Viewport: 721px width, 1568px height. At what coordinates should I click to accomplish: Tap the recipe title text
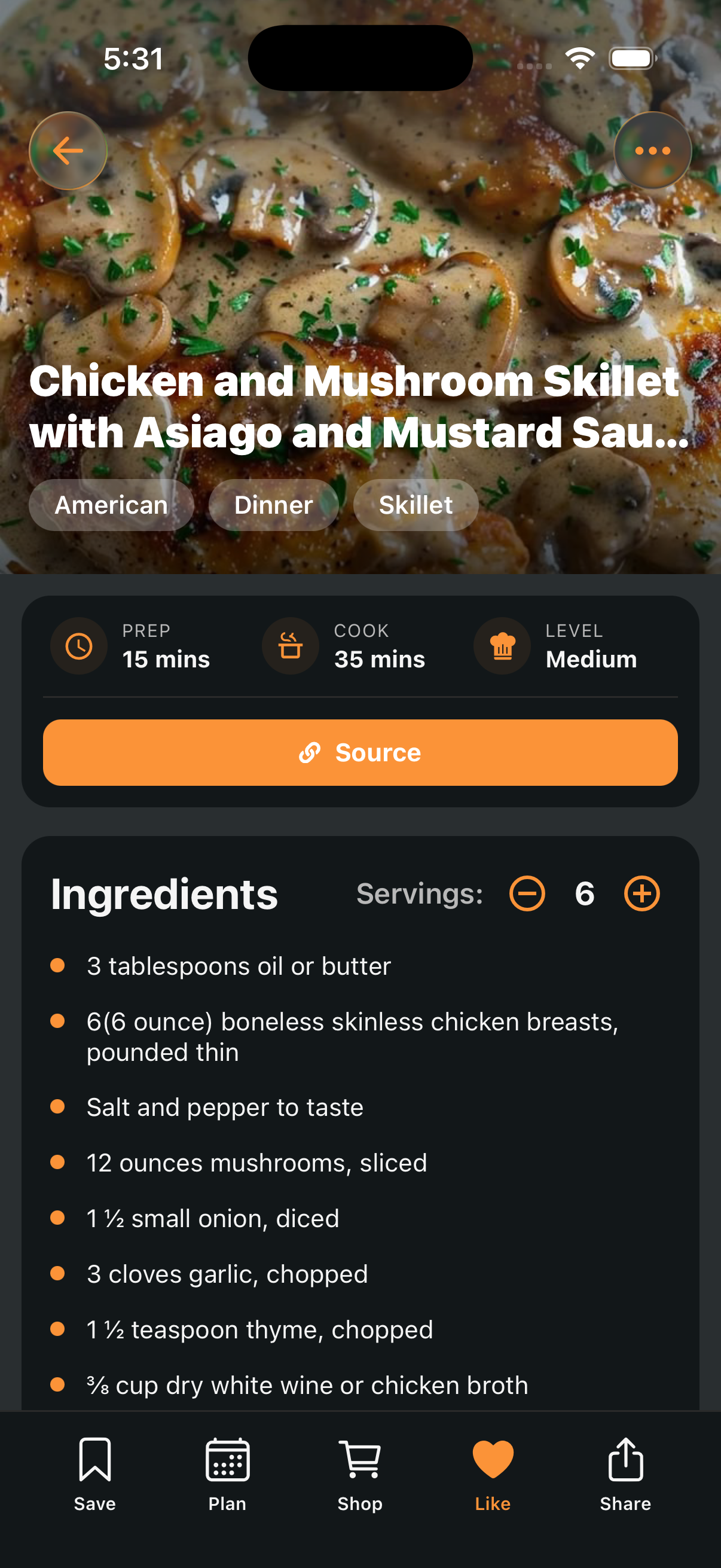[x=359, y=406]
